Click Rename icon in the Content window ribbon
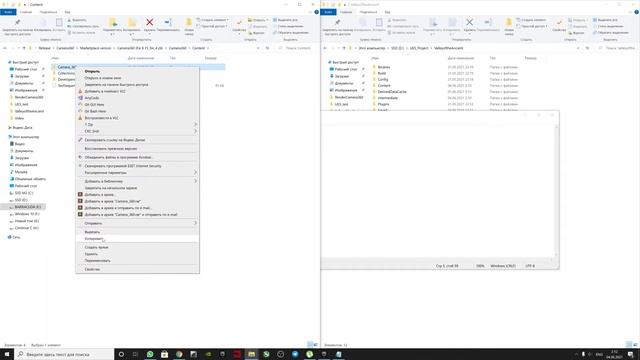 click(168, 22)
